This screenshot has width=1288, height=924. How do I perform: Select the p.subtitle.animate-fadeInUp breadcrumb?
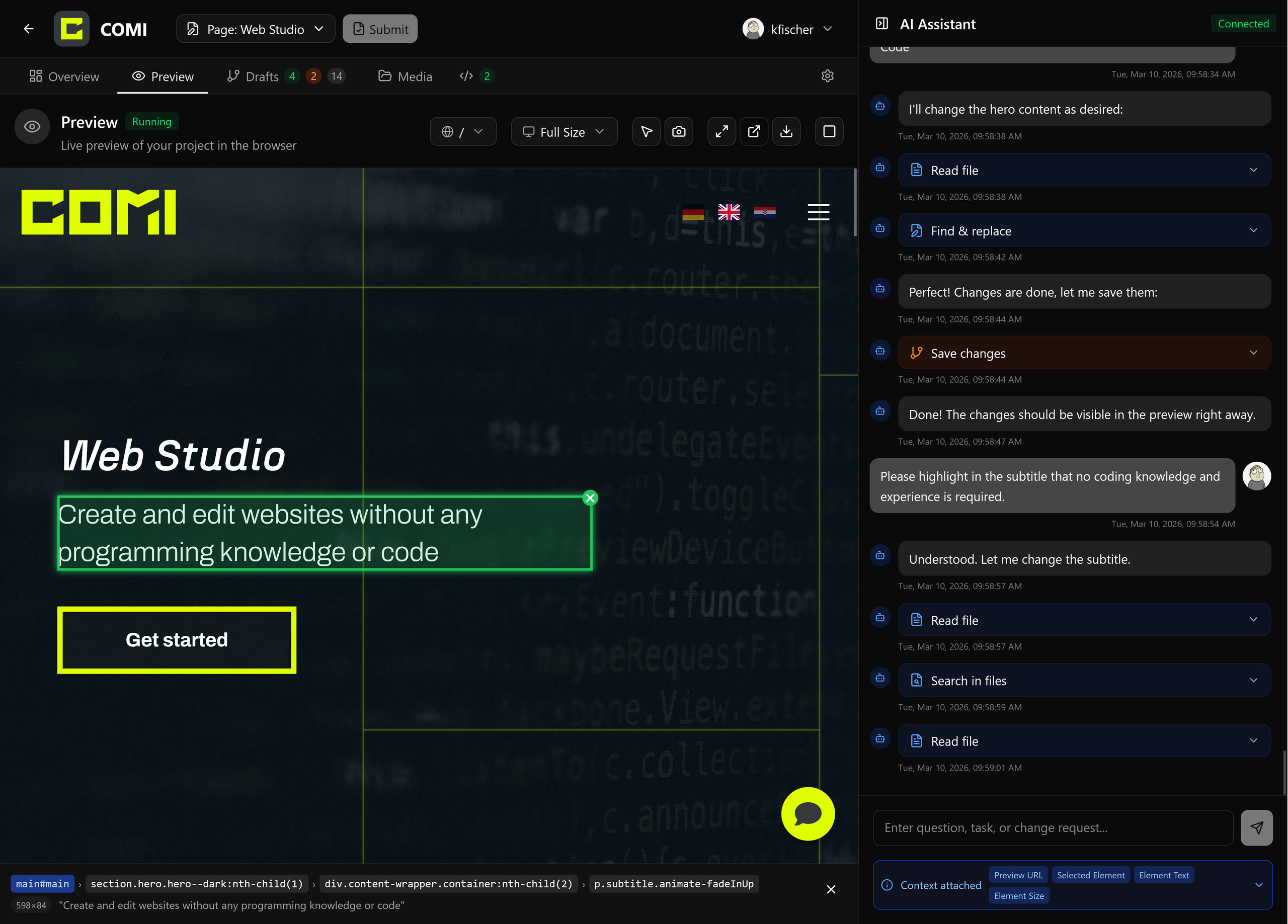674,884
